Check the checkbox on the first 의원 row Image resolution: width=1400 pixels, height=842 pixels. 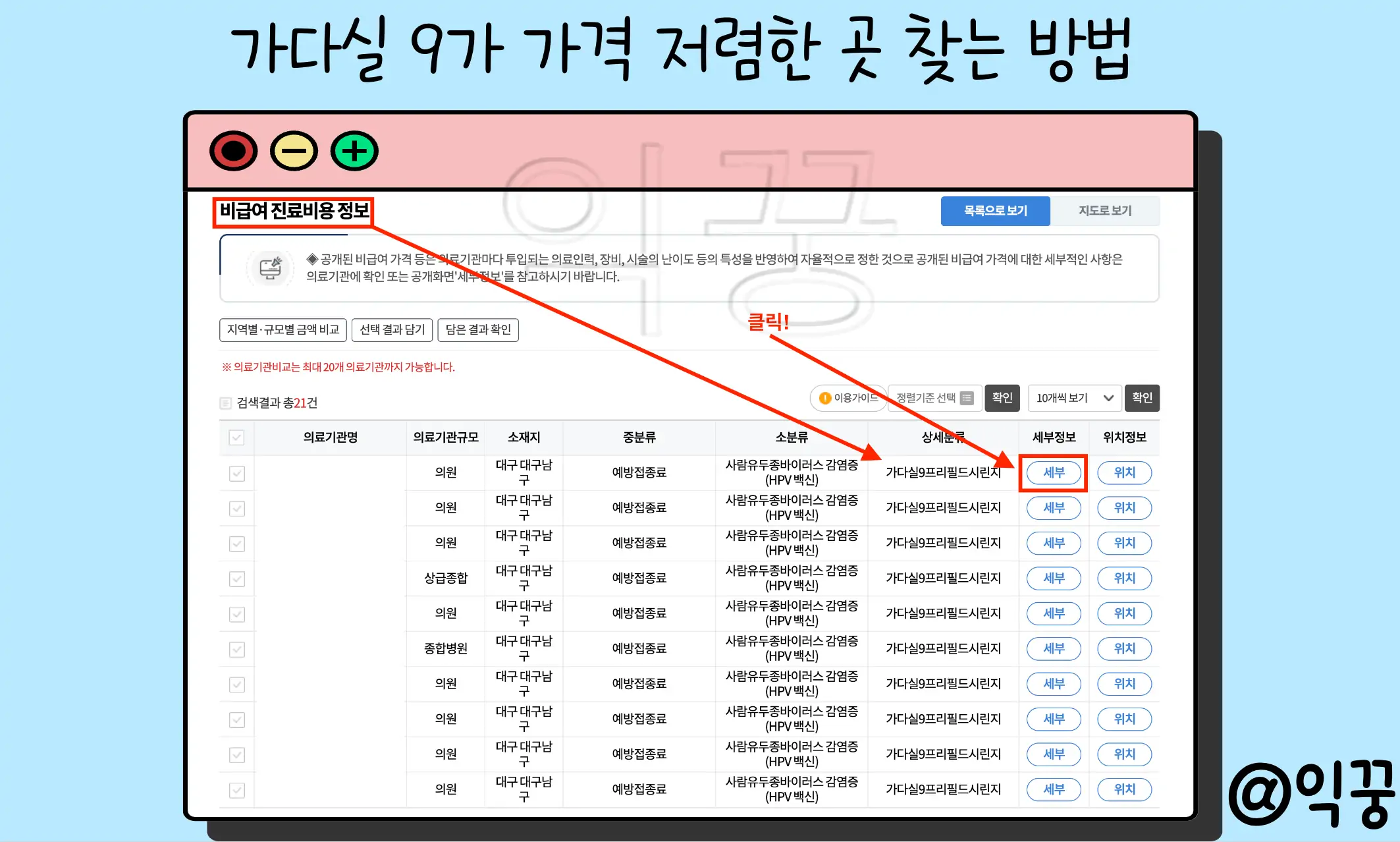coord(237,473)
